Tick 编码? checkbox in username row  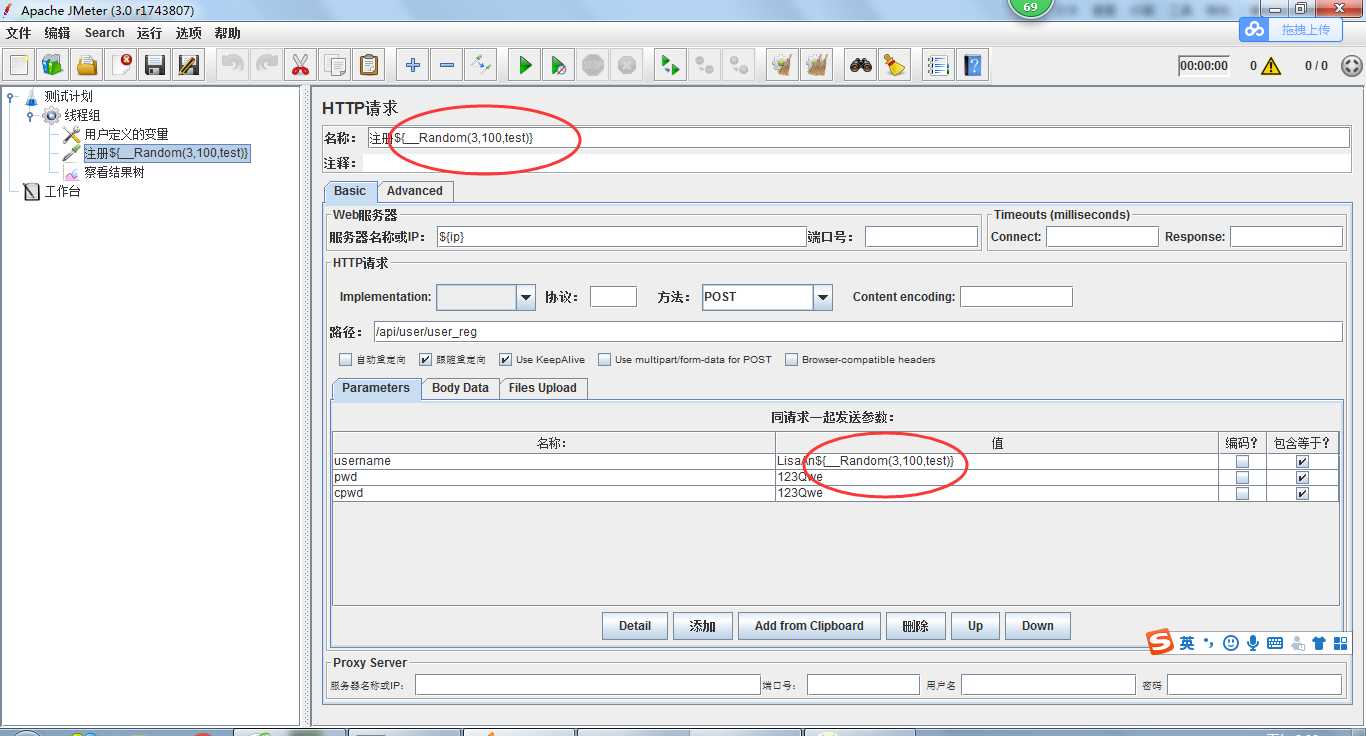tap(1242, 462)
